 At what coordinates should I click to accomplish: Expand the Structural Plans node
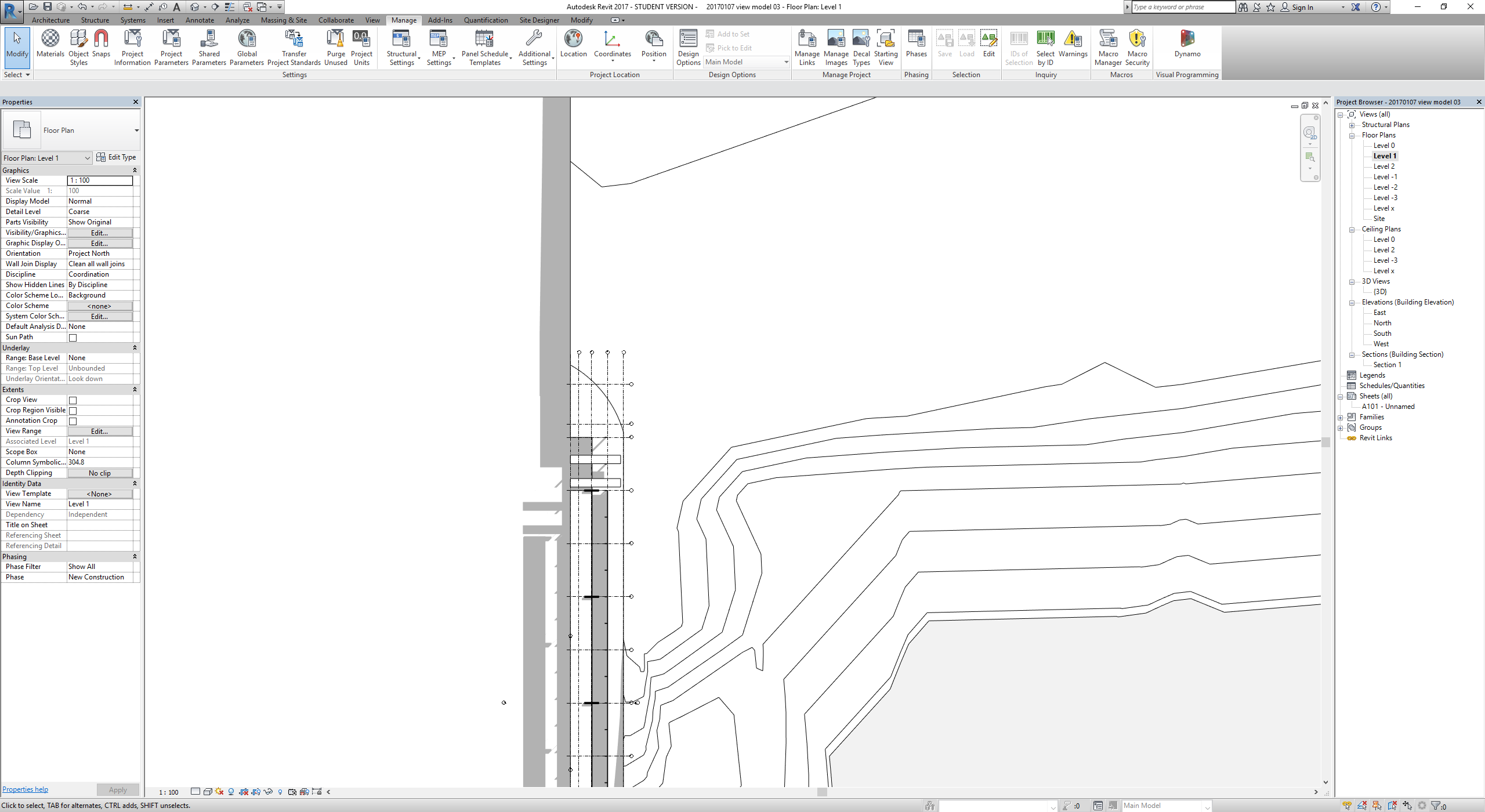pyautogui.click(x=1352, y=124)
